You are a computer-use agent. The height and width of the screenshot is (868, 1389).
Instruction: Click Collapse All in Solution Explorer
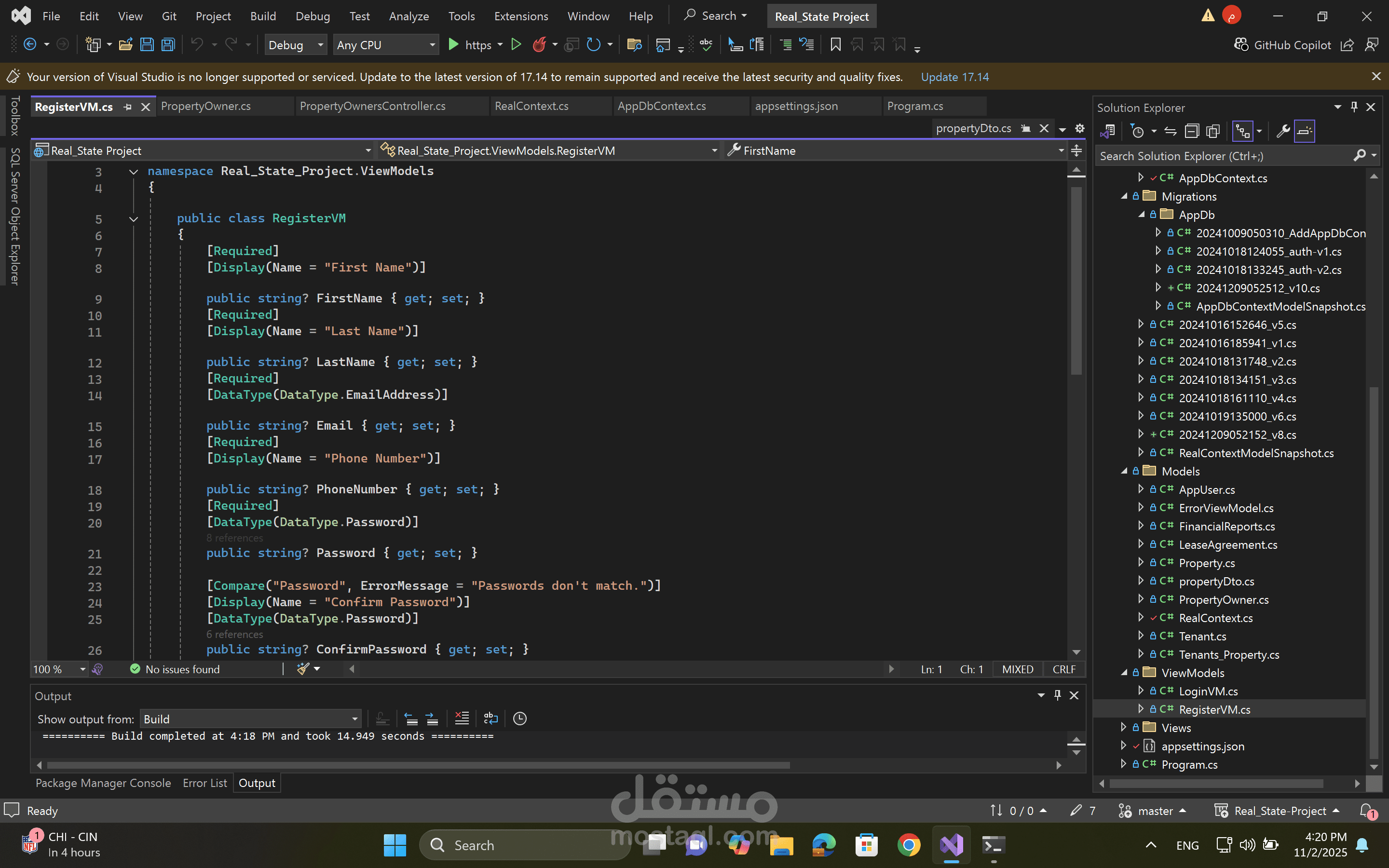click(1192, 132)
